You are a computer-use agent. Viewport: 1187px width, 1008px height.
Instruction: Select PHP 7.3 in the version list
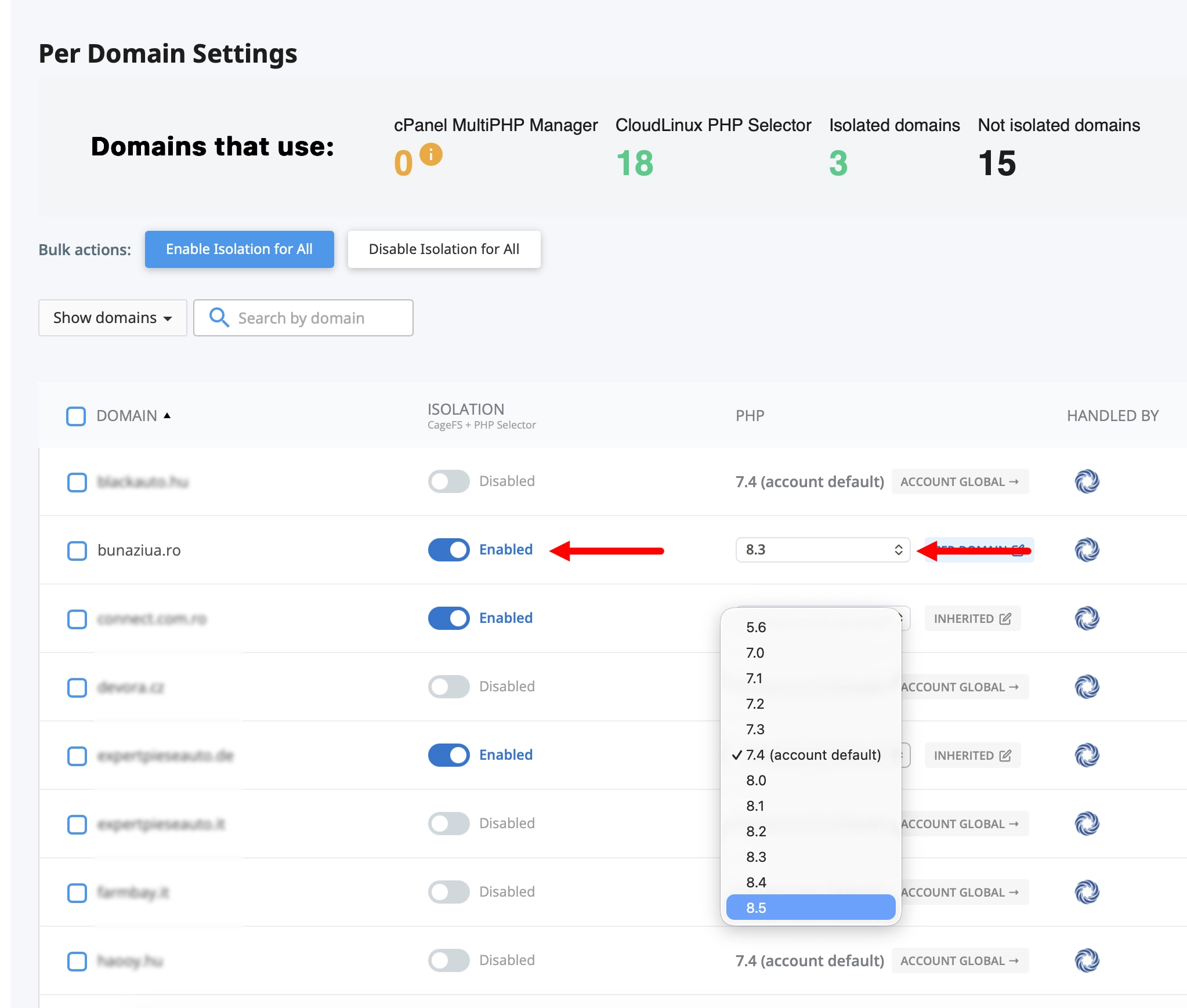point(810,730)
